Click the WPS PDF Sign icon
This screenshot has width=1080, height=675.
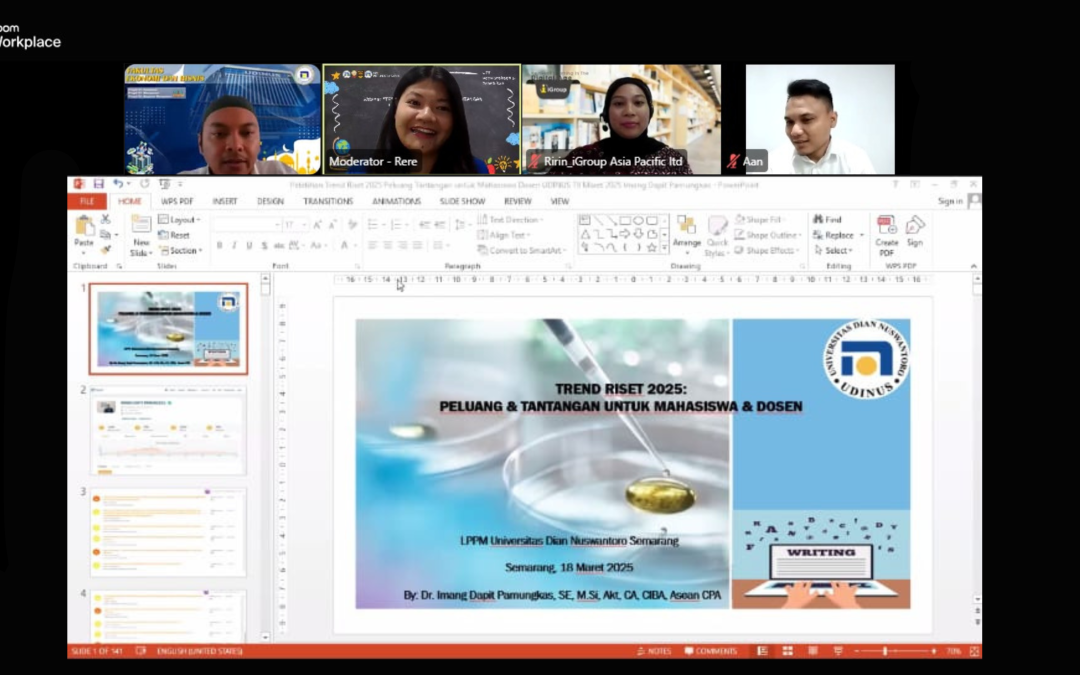[x=915, y=225]
